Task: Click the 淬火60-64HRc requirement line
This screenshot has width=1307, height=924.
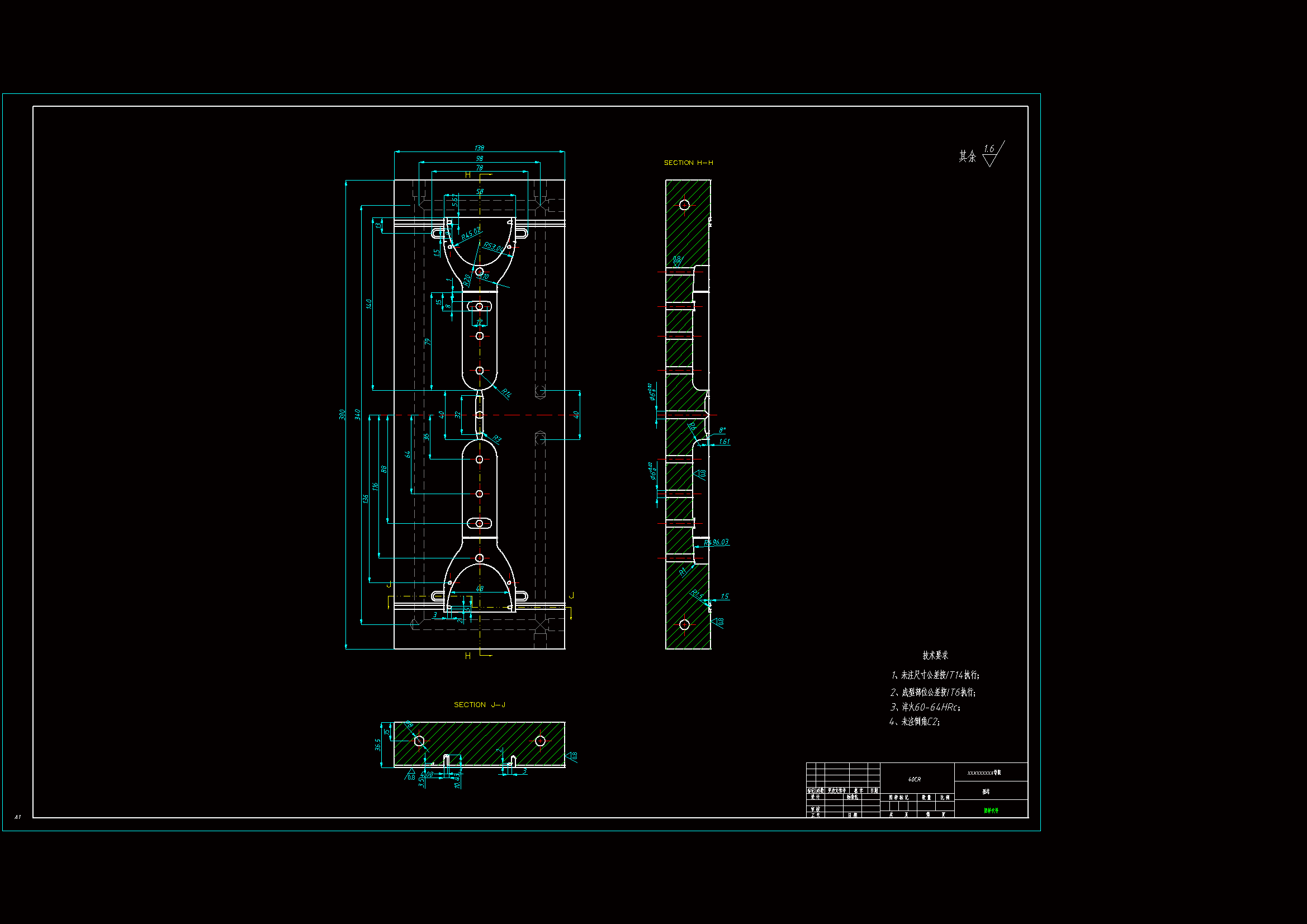Action: [x=926, y=707]
